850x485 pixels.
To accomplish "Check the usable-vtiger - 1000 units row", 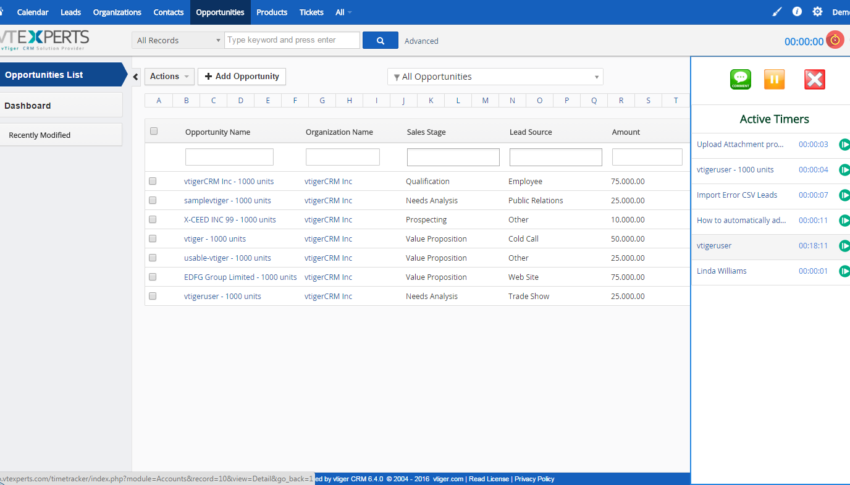I will (x=153, y=258).
